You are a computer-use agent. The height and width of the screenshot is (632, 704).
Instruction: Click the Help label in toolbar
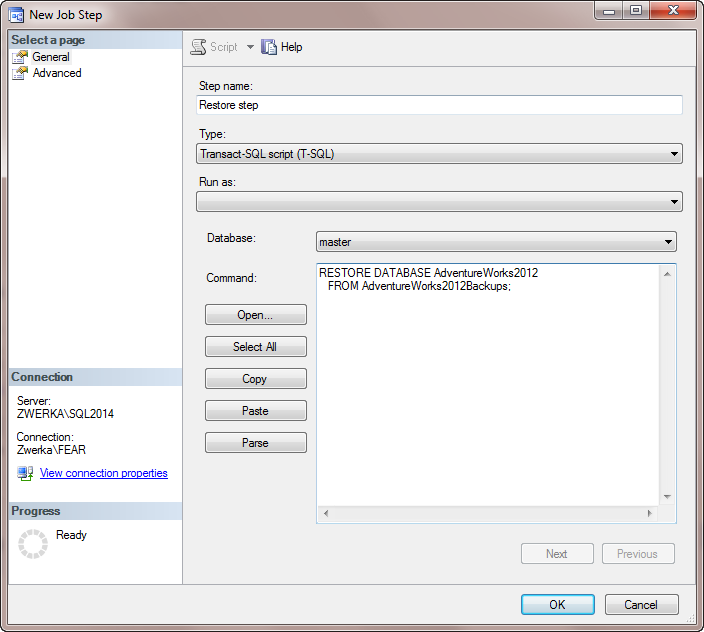[291, 47]
